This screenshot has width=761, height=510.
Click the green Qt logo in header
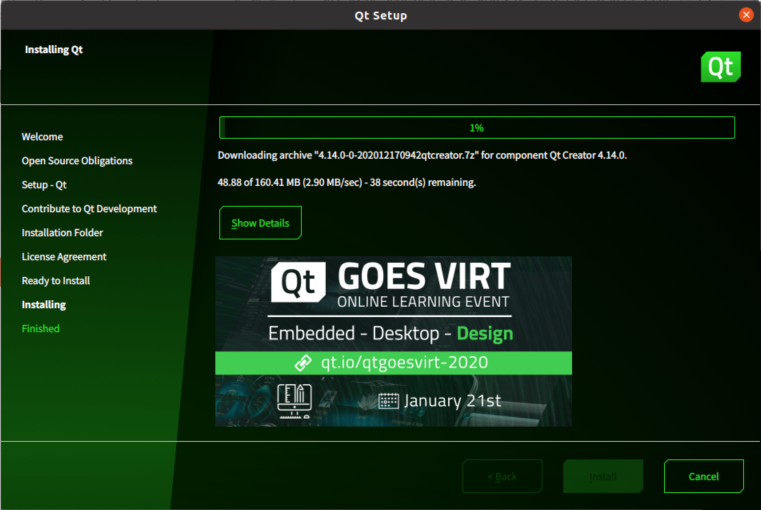[x=720, y=66]
